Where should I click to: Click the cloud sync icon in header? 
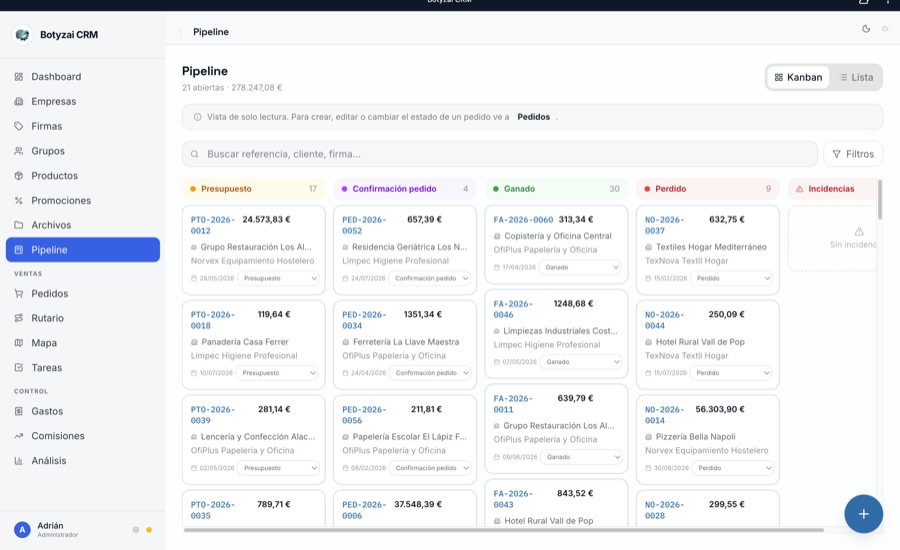[885, 29]
